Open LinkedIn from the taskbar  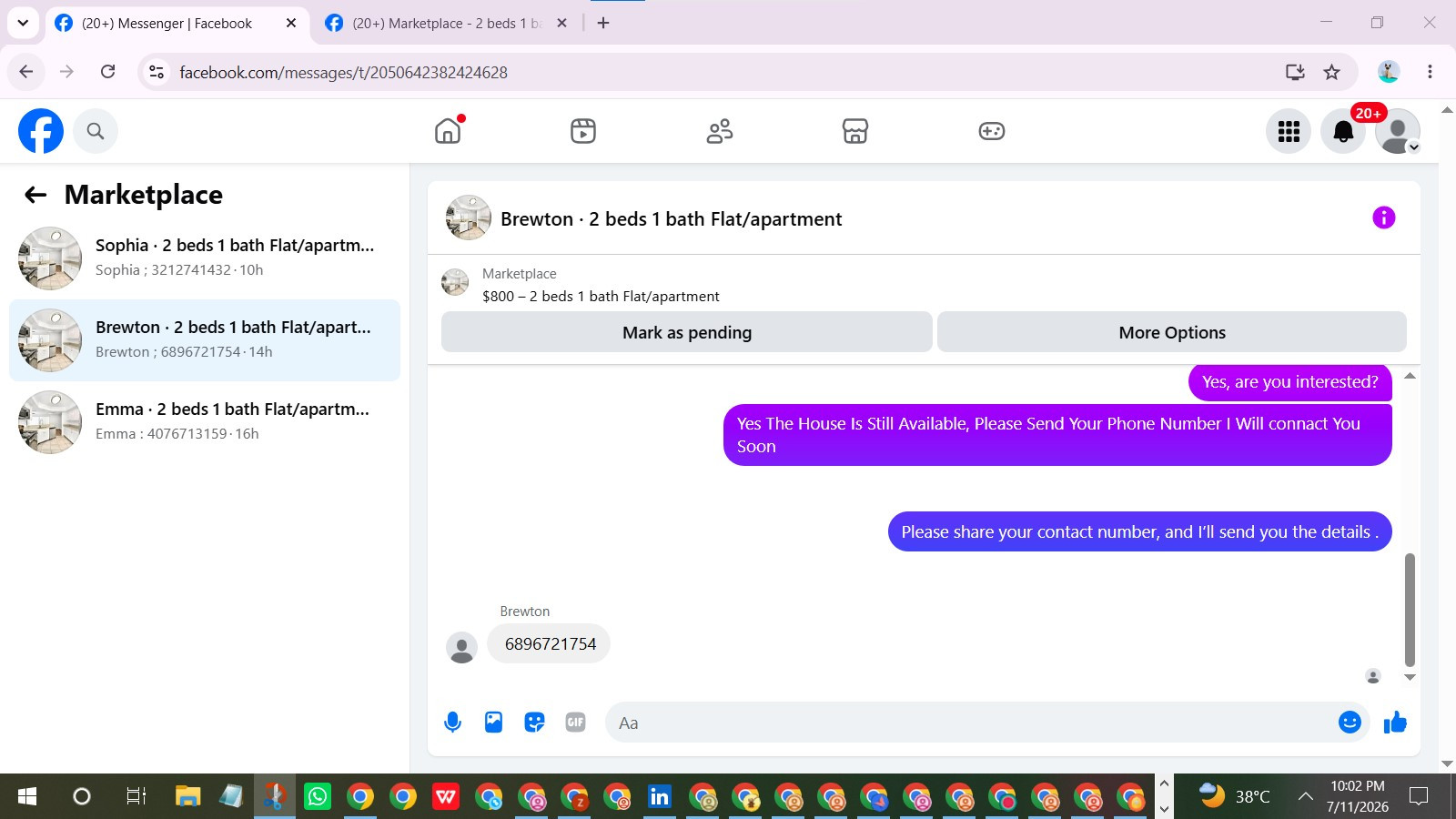coord(660,797)
